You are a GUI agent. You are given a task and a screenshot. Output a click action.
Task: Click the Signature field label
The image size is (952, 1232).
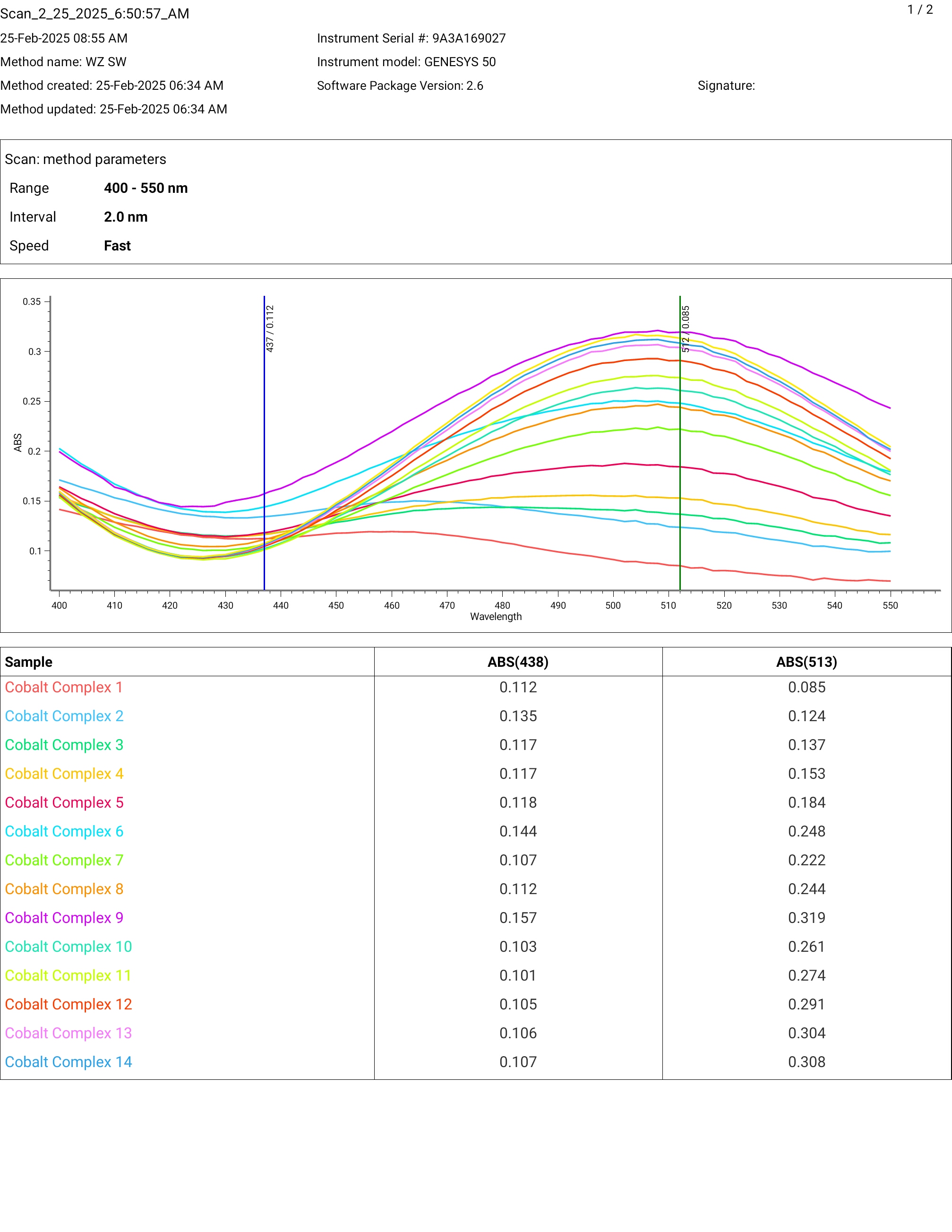pos(726,86)
